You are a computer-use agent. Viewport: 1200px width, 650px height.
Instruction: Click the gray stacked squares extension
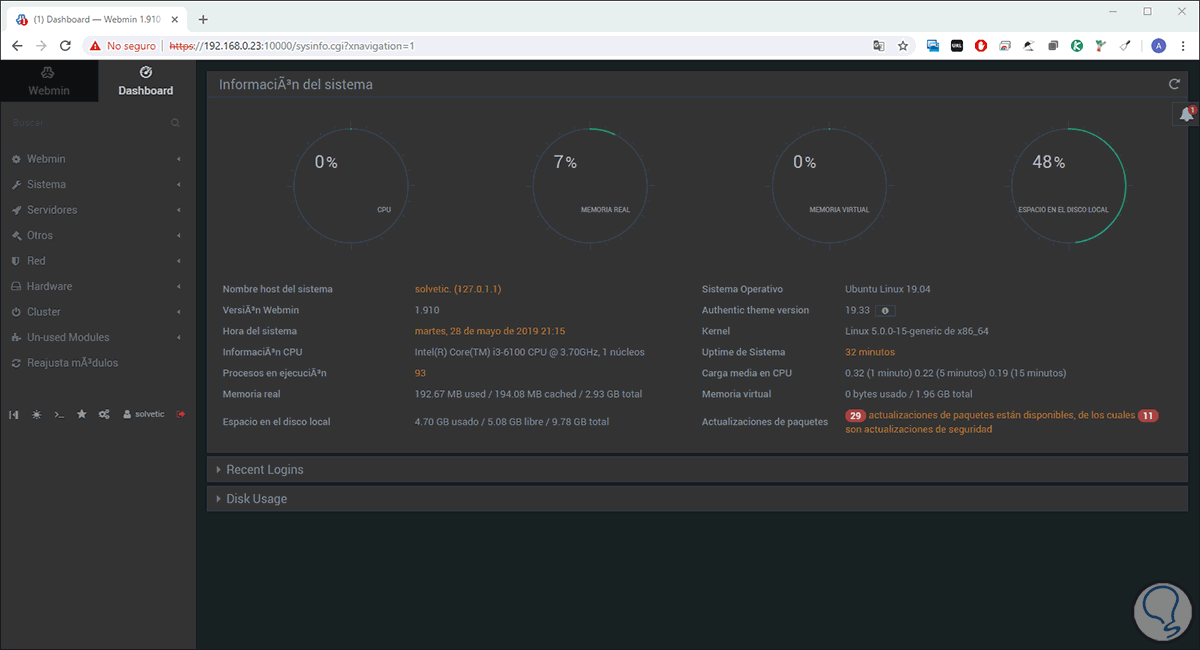point(1054,46)
